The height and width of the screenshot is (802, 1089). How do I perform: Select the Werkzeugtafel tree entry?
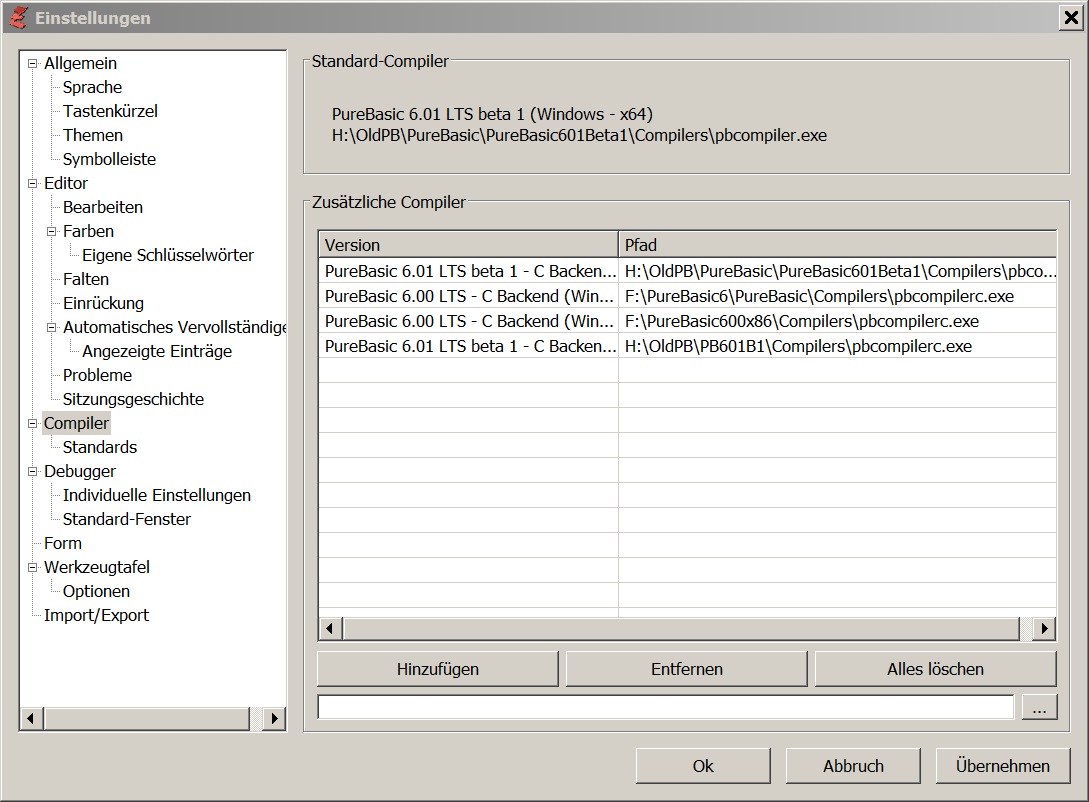tap(97, 567)
